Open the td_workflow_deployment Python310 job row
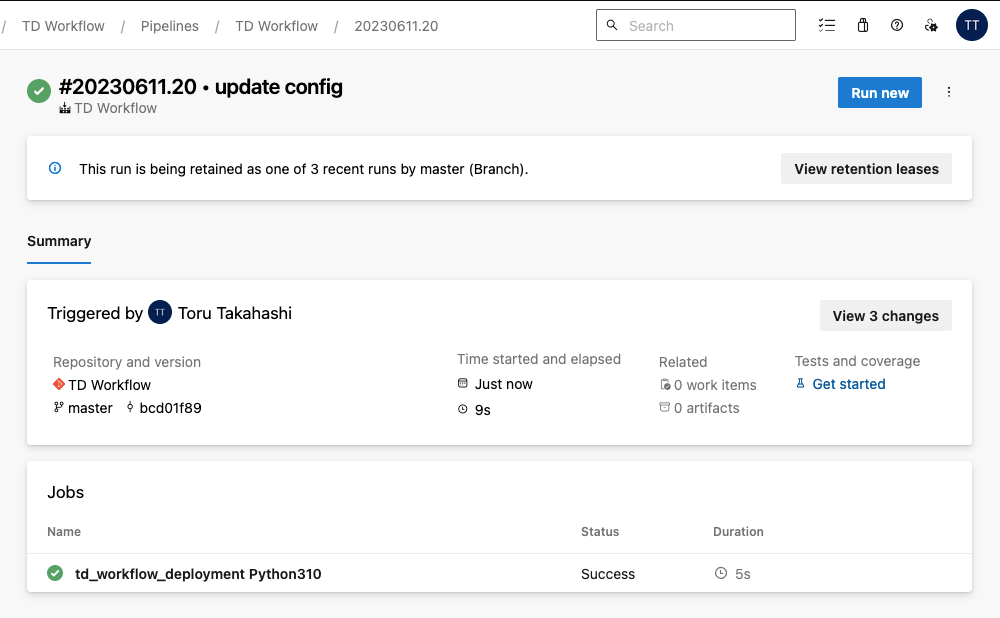The image size is (1000, 618). 198,574
